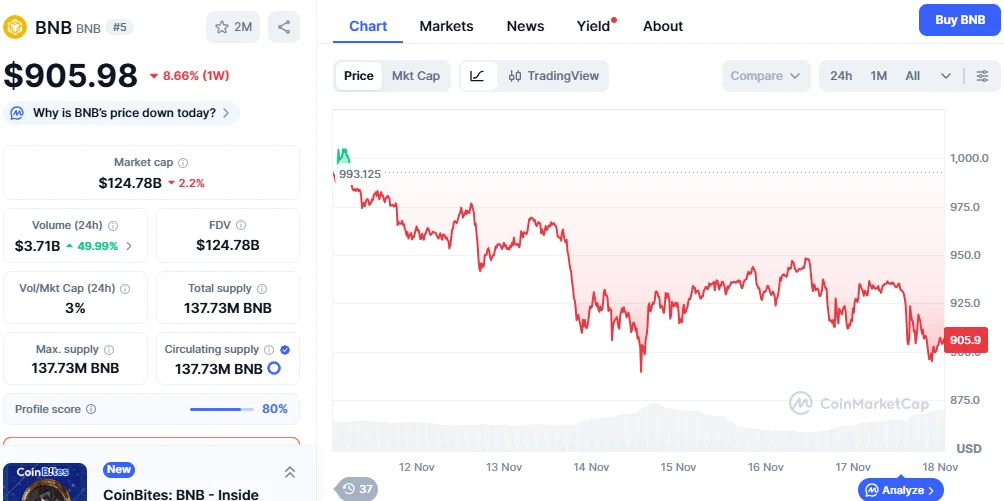Switch chart to Mkt Cap view
Viewport: 1004px width, 501px height.
click(x=415, y=76)
